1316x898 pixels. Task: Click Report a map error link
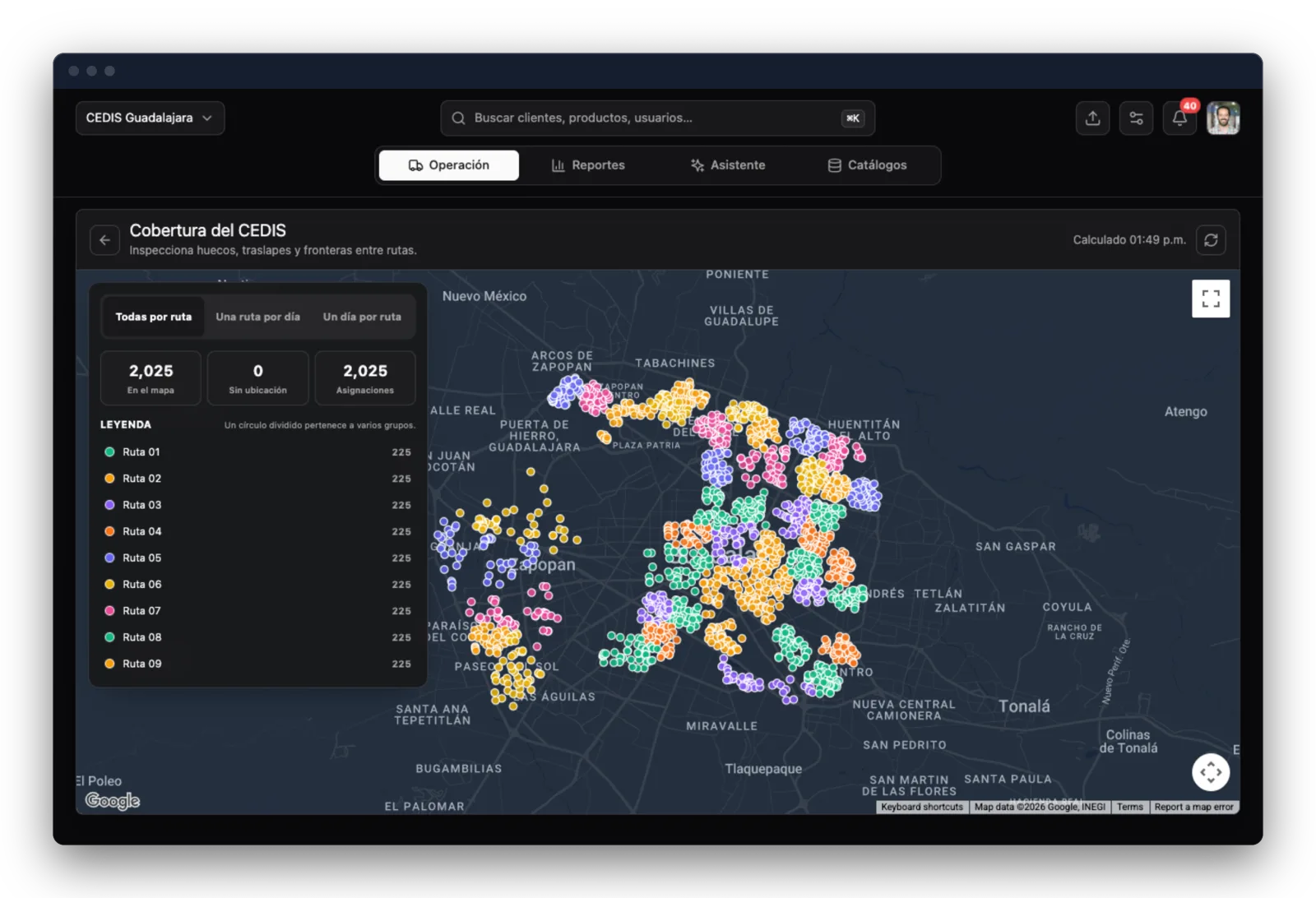(1193, 807)
